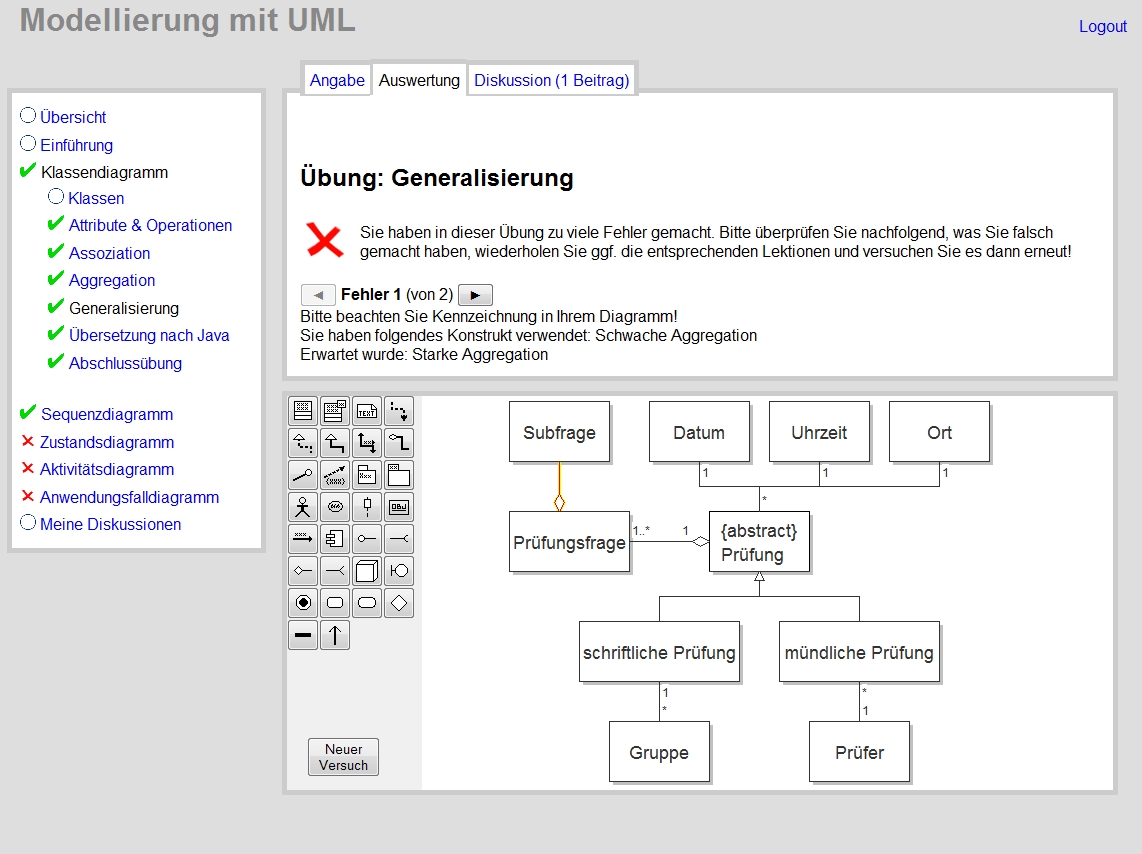Click the Gruppe class box

pos(659,752)
